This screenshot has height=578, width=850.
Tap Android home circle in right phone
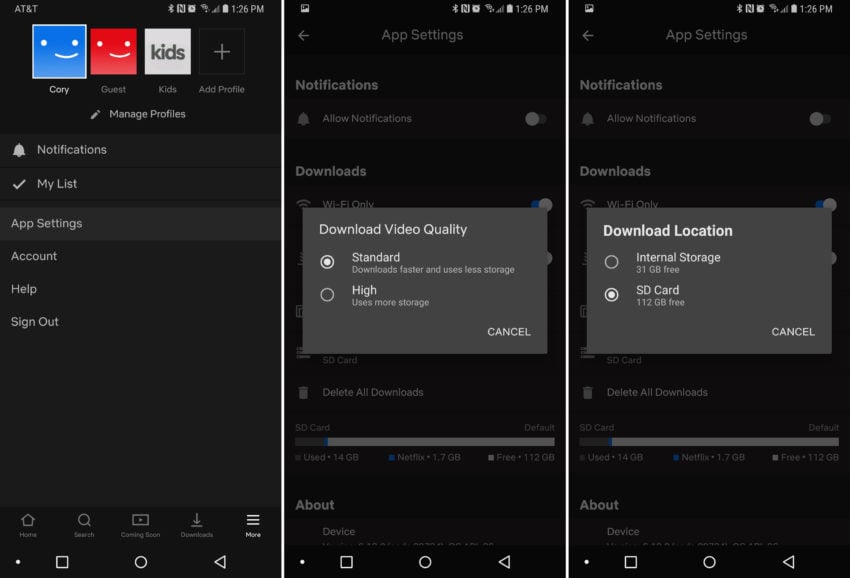tap(709, 562)
